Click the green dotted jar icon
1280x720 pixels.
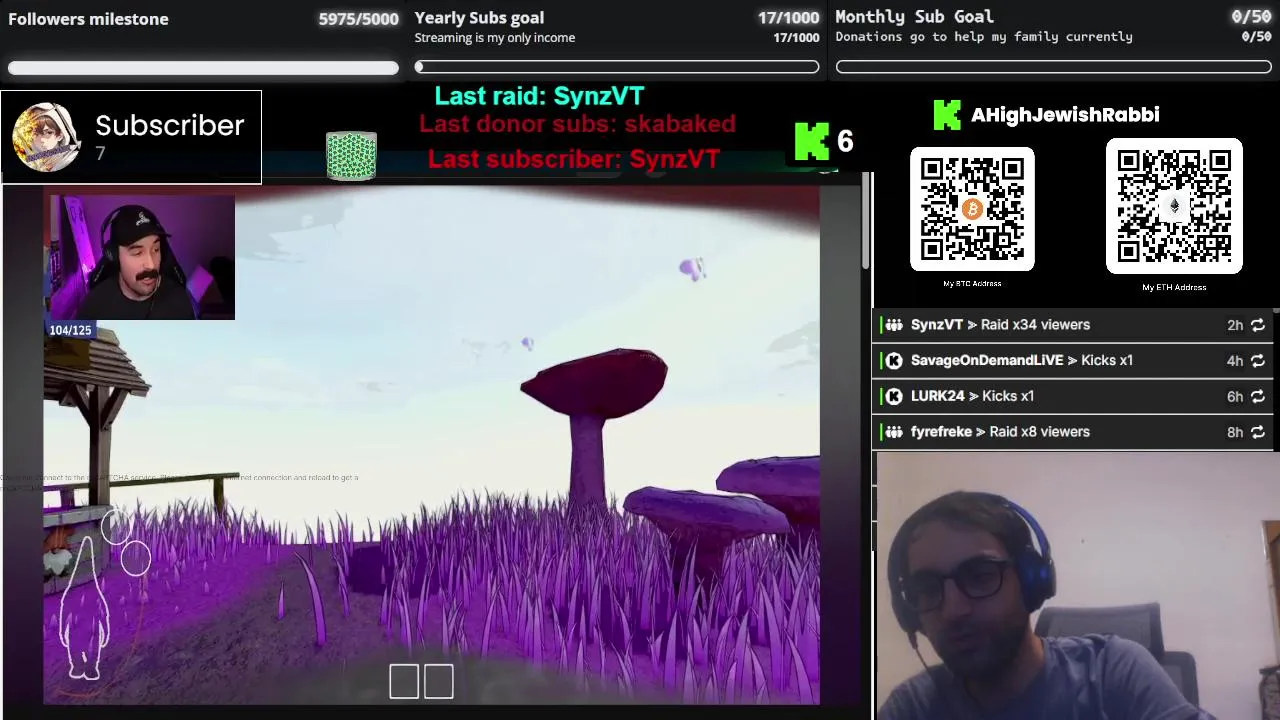(x=351, y=156)
